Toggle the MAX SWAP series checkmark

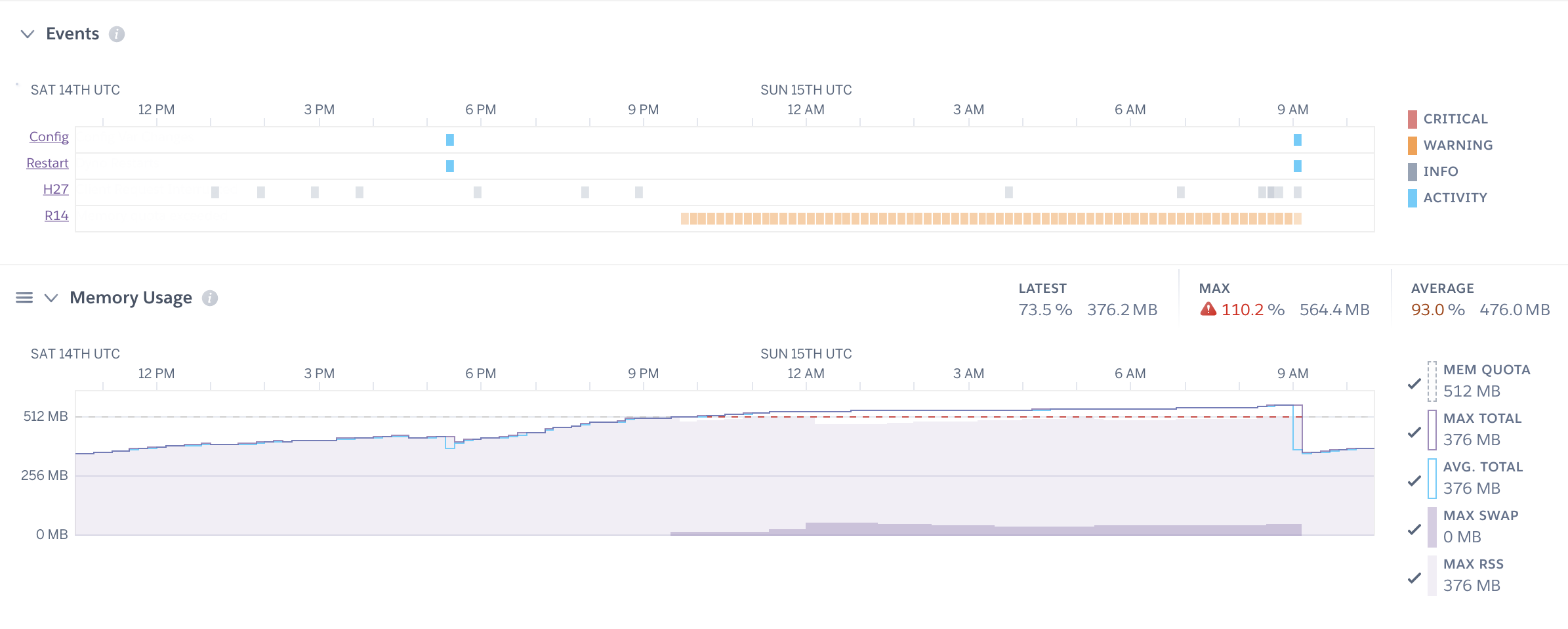[x=1414, y=529]
